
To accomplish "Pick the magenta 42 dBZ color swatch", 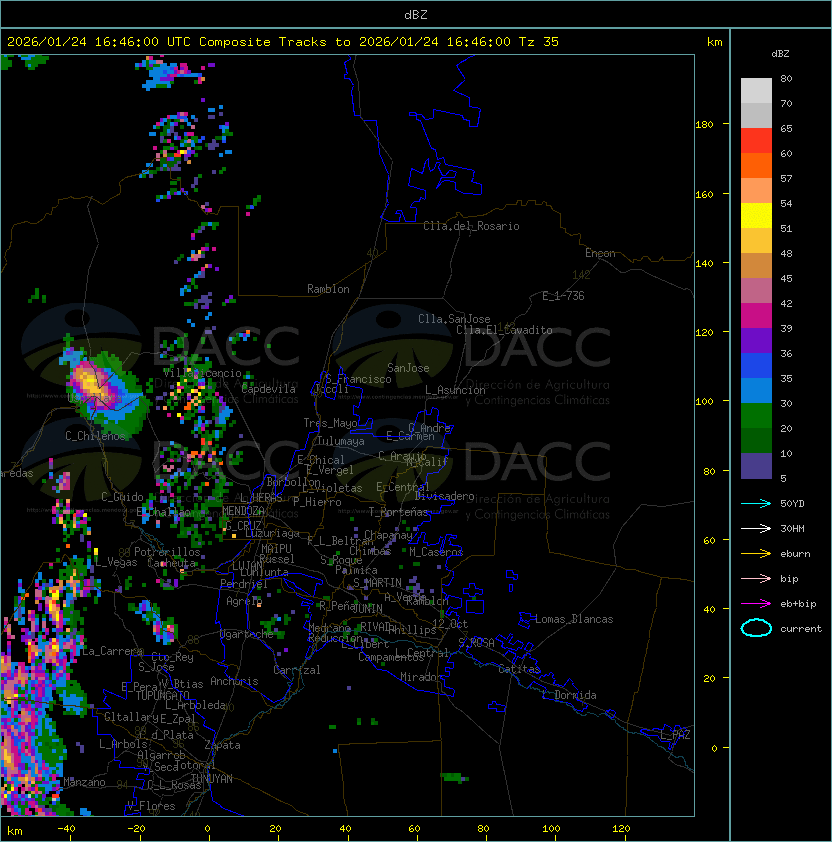I will point(756,315).
